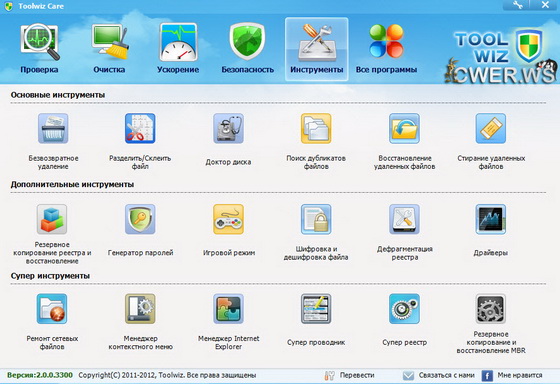Launch Восстановление удаленных файлов icon
560x384 pixels.
point(404,128)
